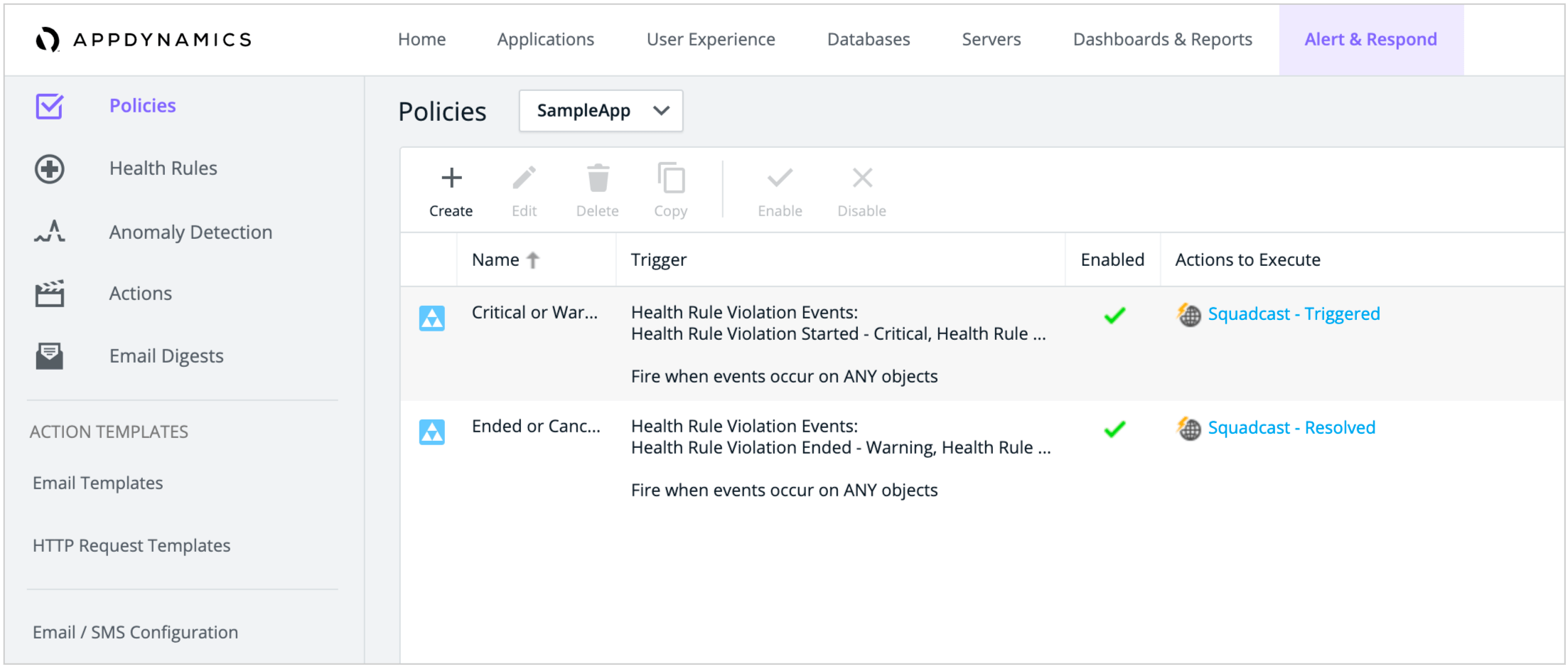Open the Home tab
This screenshot has height=667, width=1568.
click(x=421, y=40)
